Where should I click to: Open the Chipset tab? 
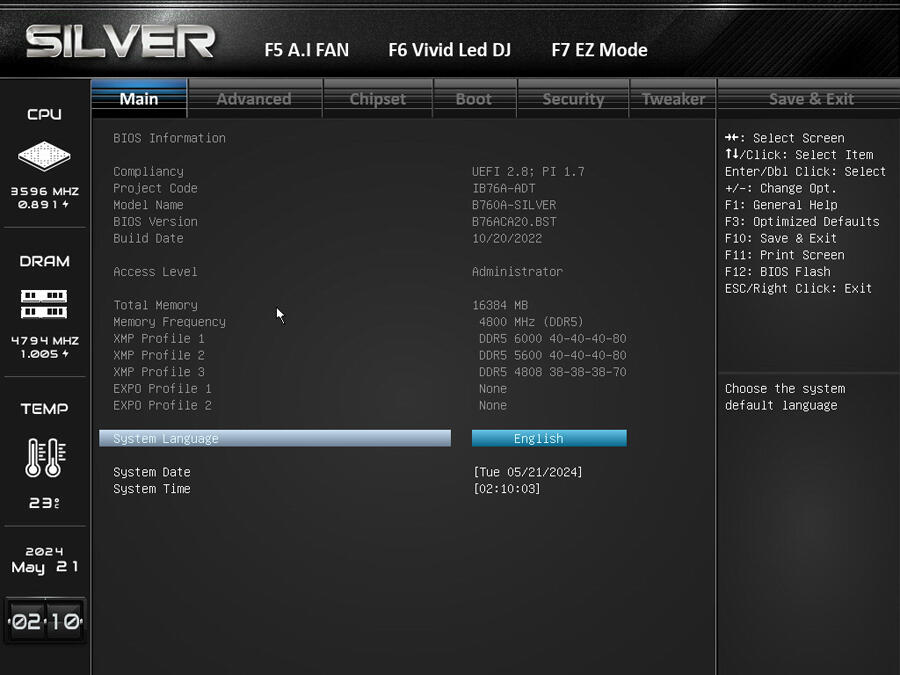(378, 99)
